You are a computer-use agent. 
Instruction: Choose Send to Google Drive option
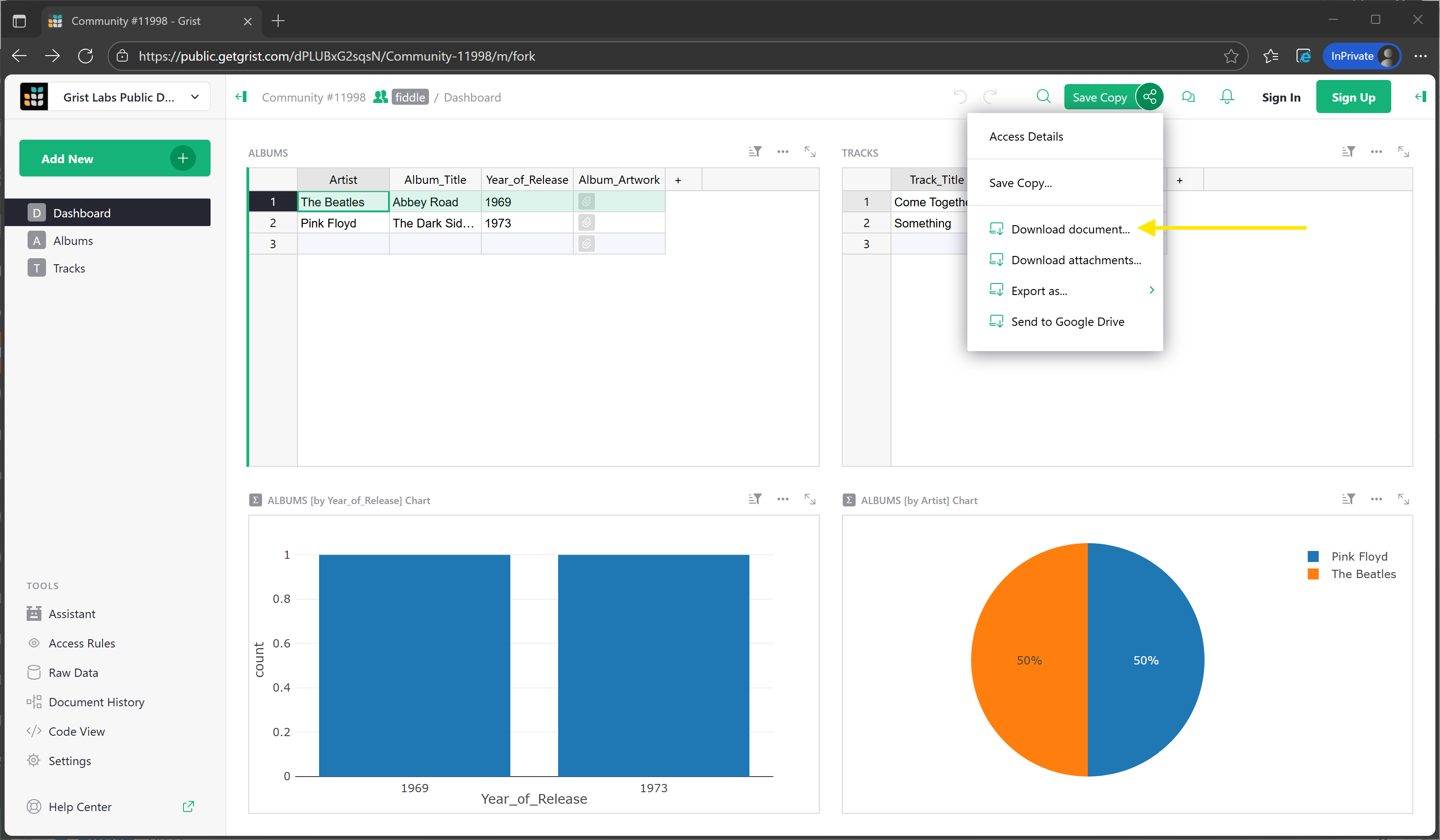coord(1067,322)
